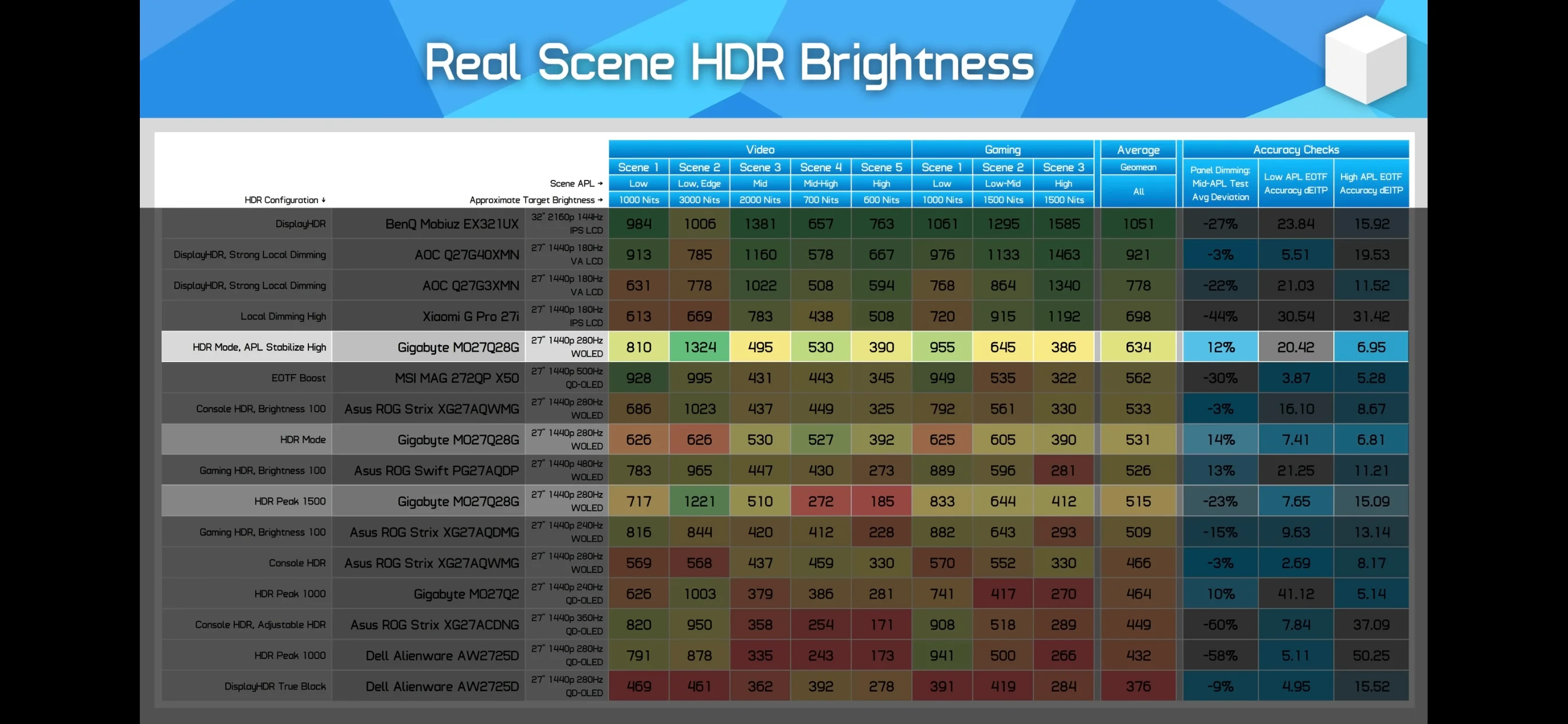Viewport: 1568px width, 724px height.
Task: Click the "27" 1440p 480Hz WOLED" spec cell
Action: click(567, 470)
